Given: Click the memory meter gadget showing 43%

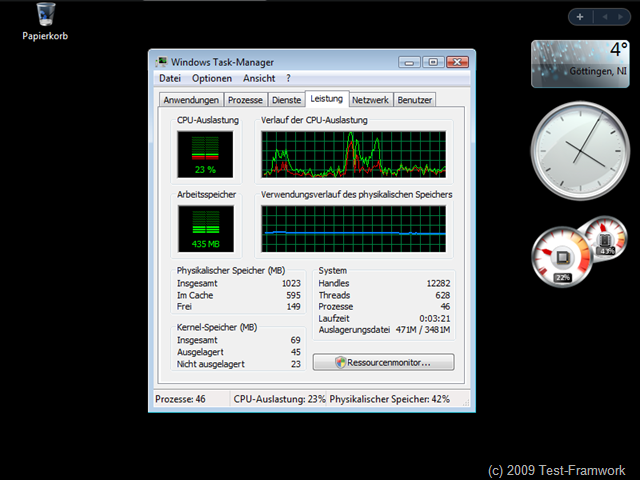Looking at the screenshot, I should (x=606, y=239).
